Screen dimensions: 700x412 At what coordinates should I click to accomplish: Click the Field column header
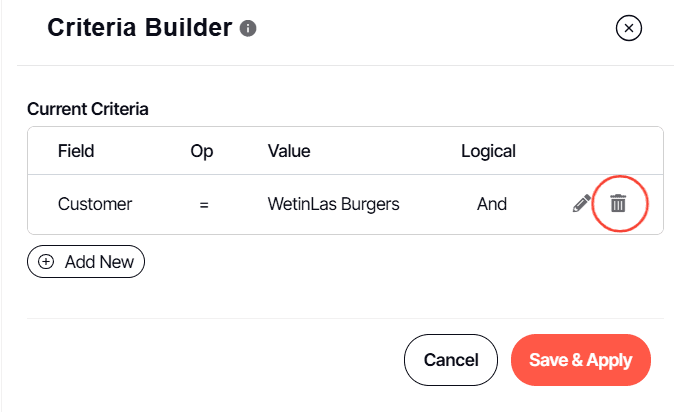tap(76, 151)
